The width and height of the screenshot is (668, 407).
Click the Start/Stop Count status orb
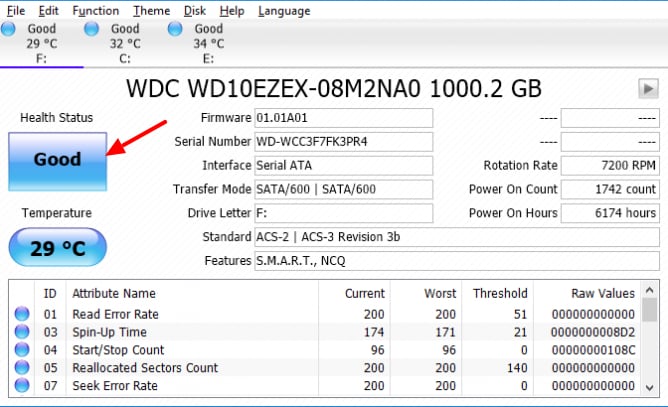(22, 349)
